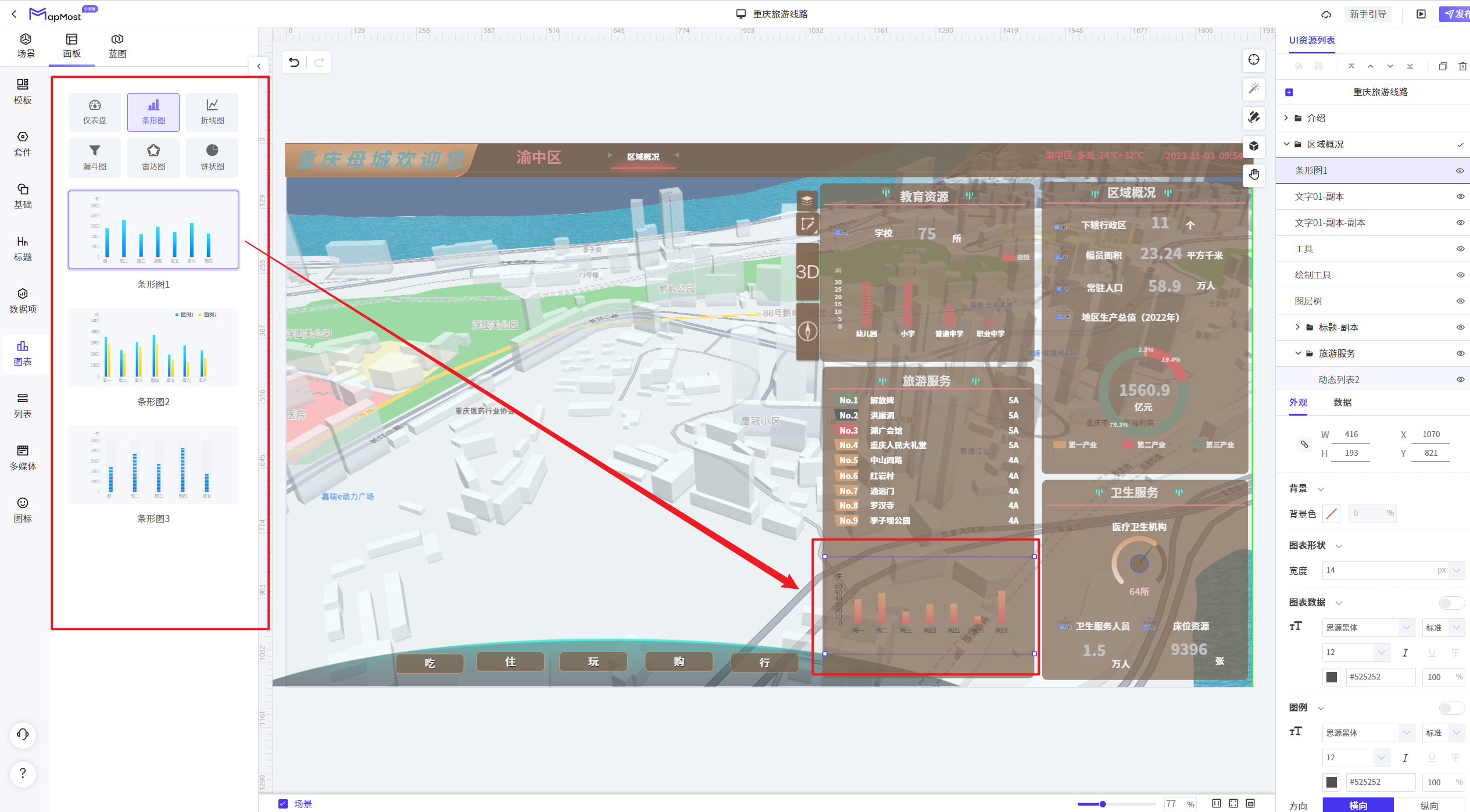This screenshot has width=1470, height=812.
Task: Enable the 图表数据 switch
Action: click(x=1451, y=602)
